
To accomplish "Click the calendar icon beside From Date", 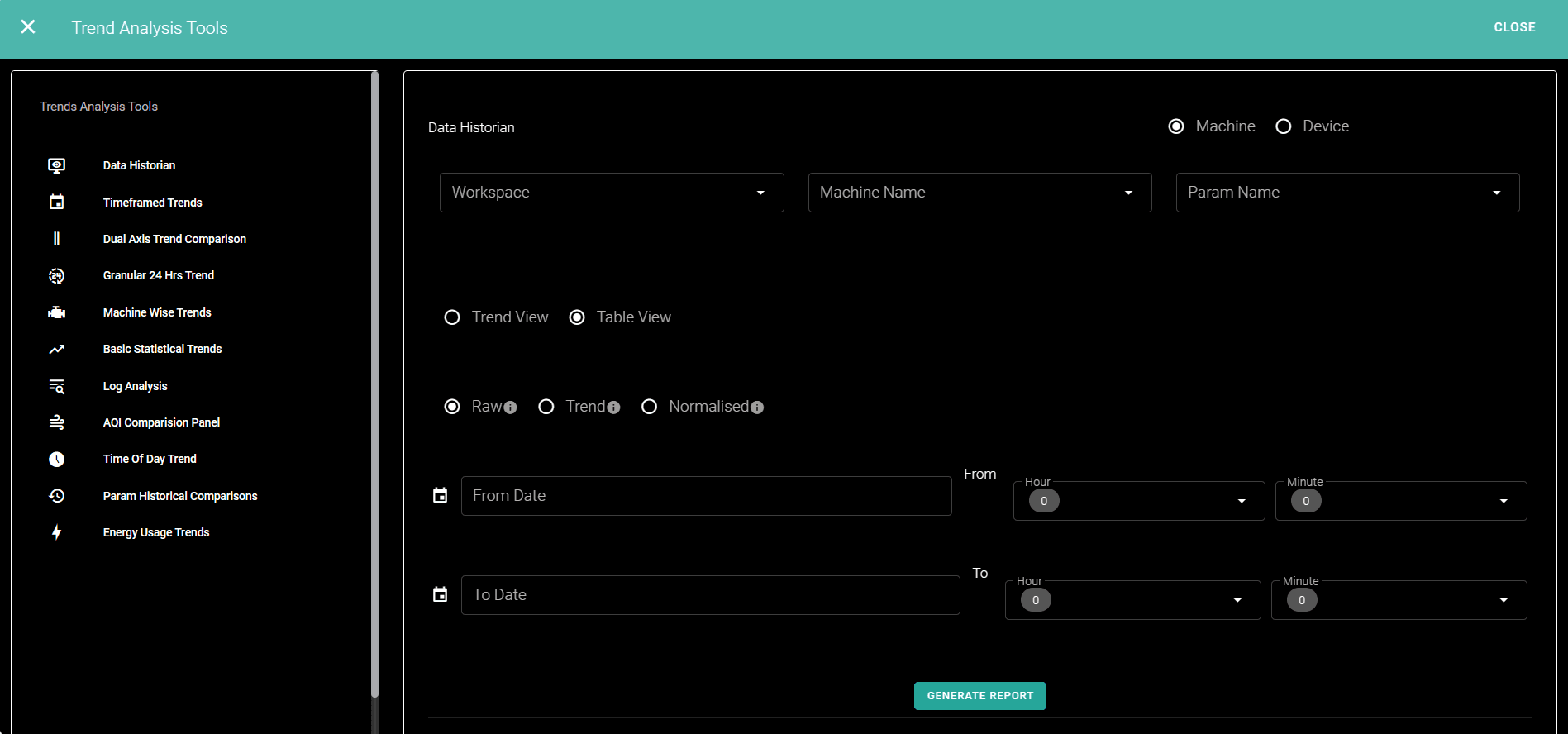I will 441,495.
